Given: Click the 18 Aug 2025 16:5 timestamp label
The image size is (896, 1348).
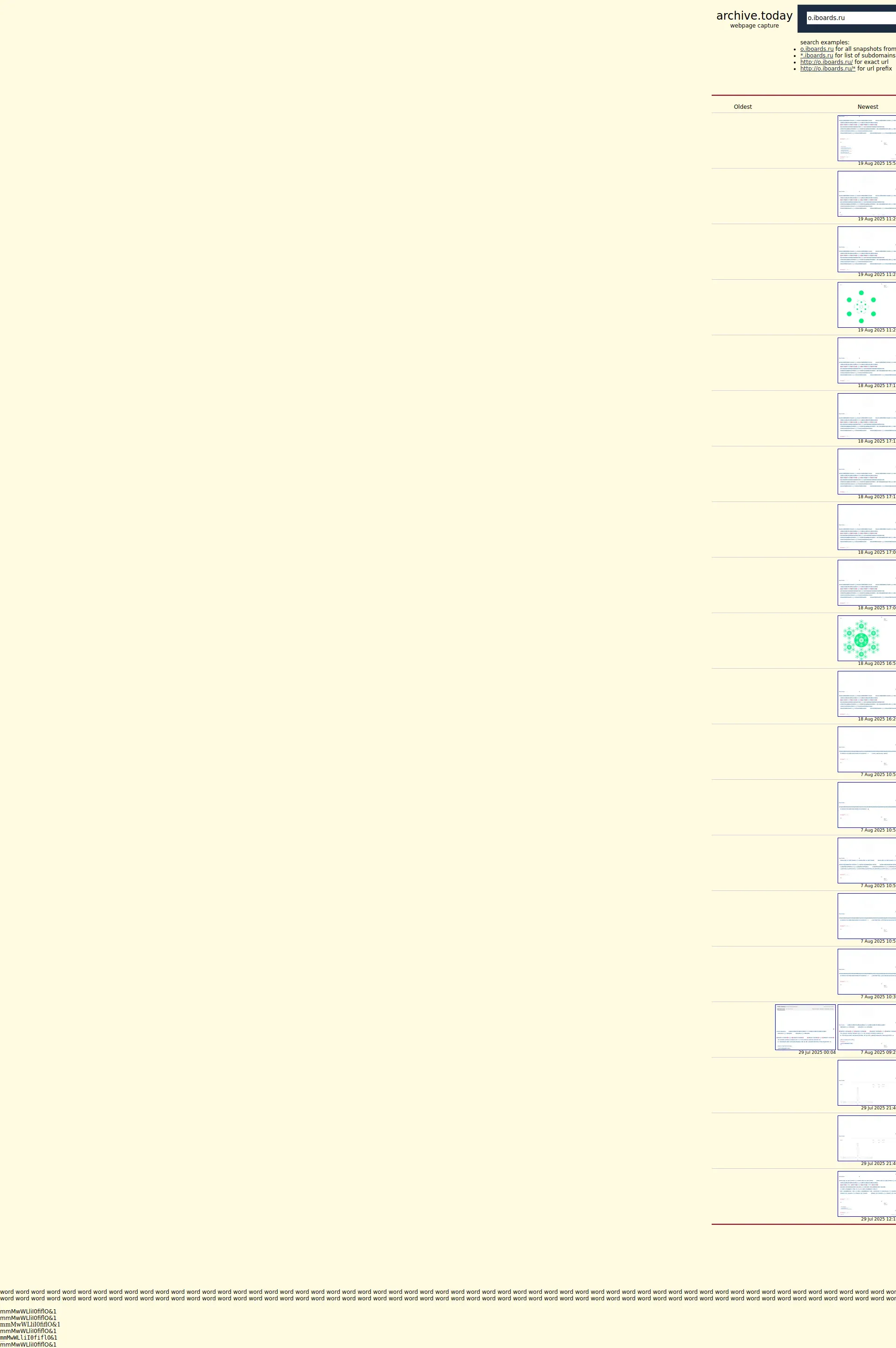Looking at the screenshot, I should click(876, 663).
